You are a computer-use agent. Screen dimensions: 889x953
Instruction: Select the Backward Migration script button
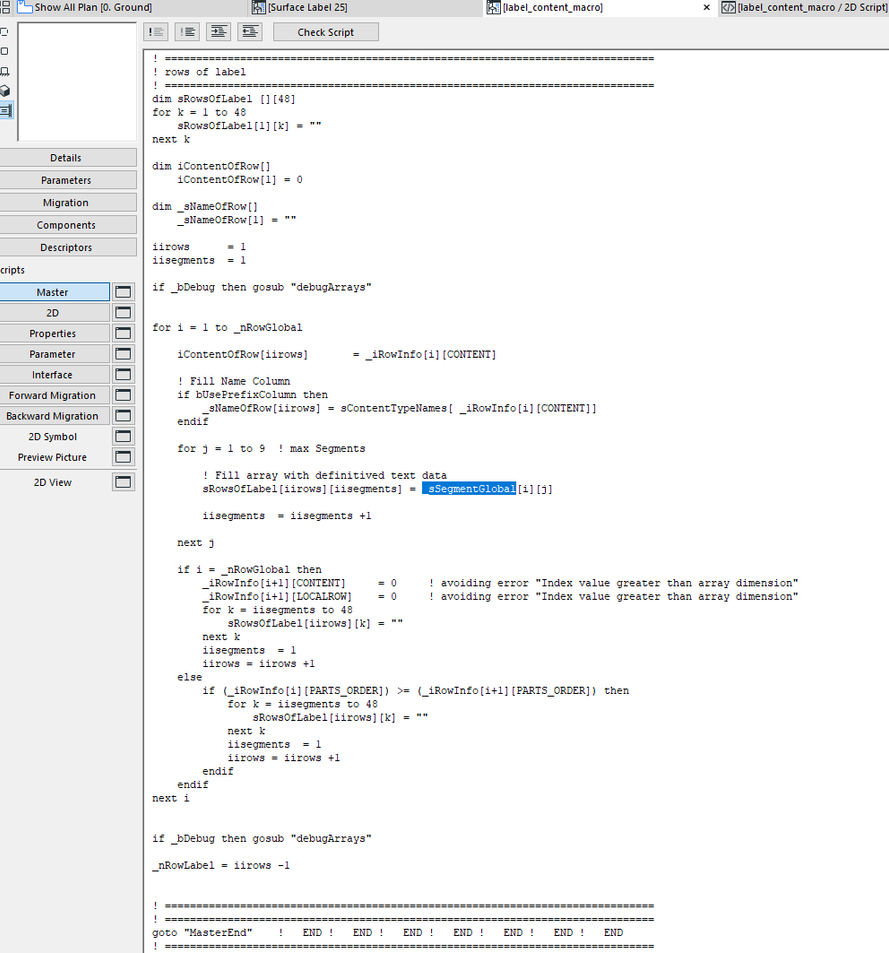pyautogui.click(x=53, y=416)
